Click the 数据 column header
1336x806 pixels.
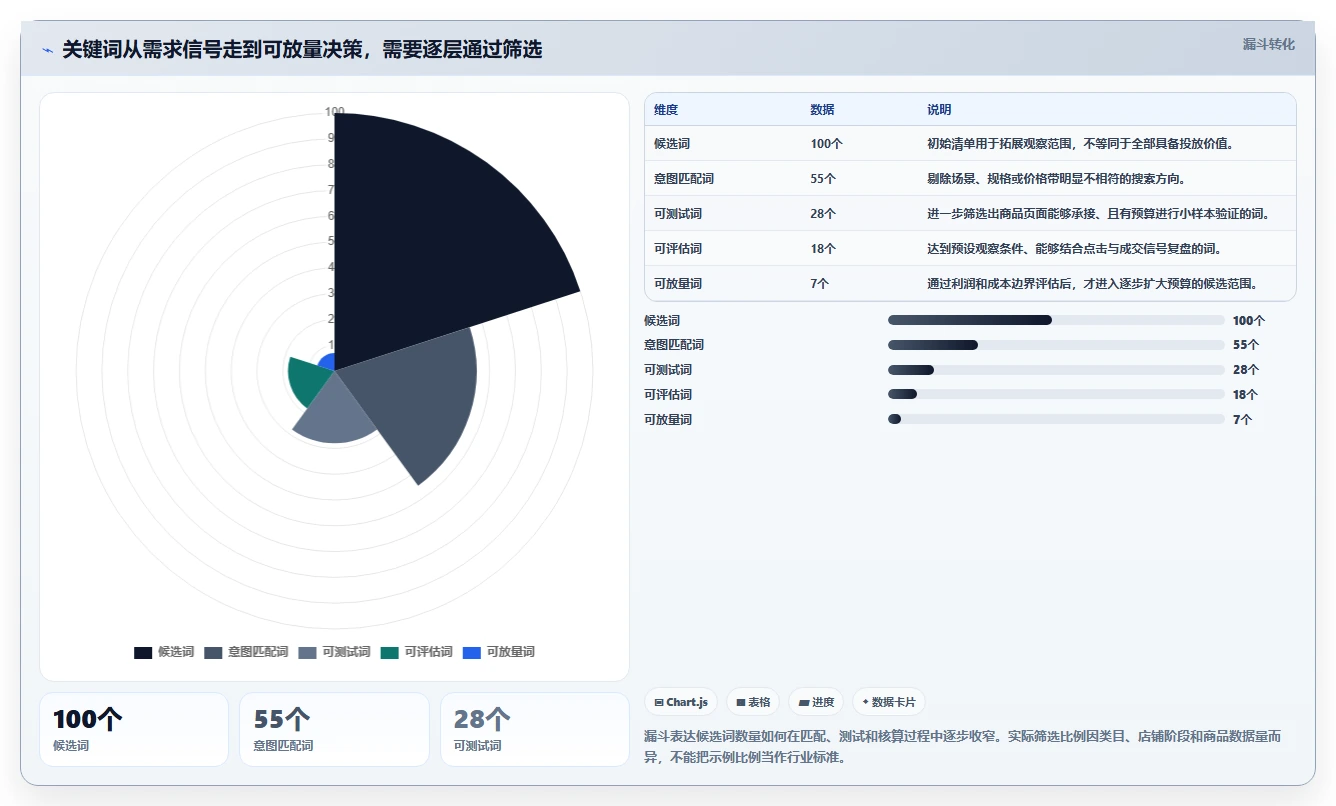tap(822, 110)
